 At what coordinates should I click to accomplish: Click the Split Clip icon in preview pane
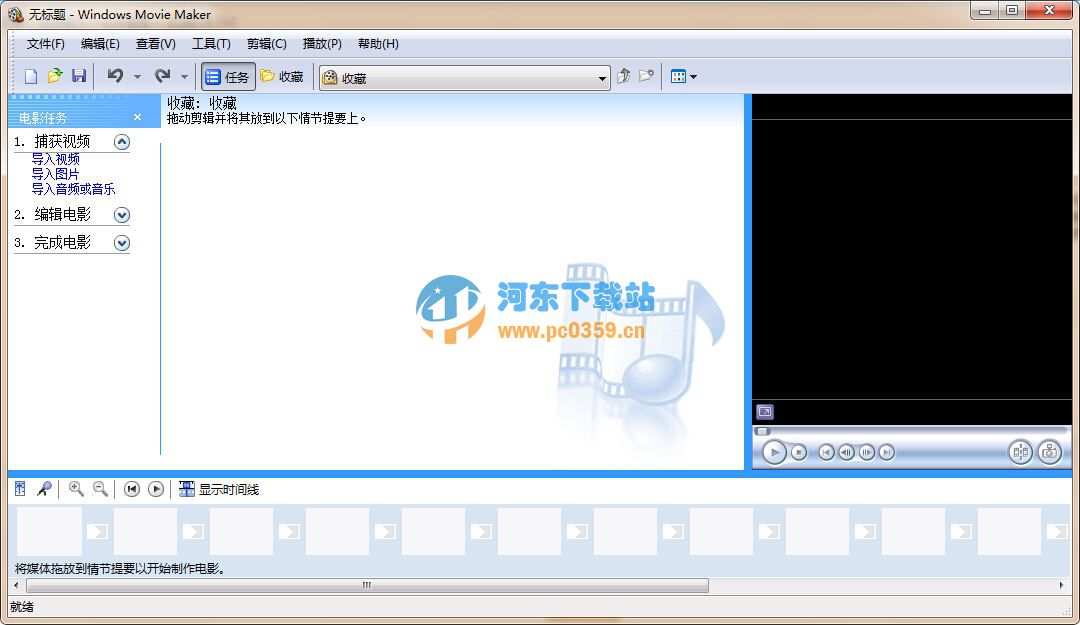point(1019,452)
